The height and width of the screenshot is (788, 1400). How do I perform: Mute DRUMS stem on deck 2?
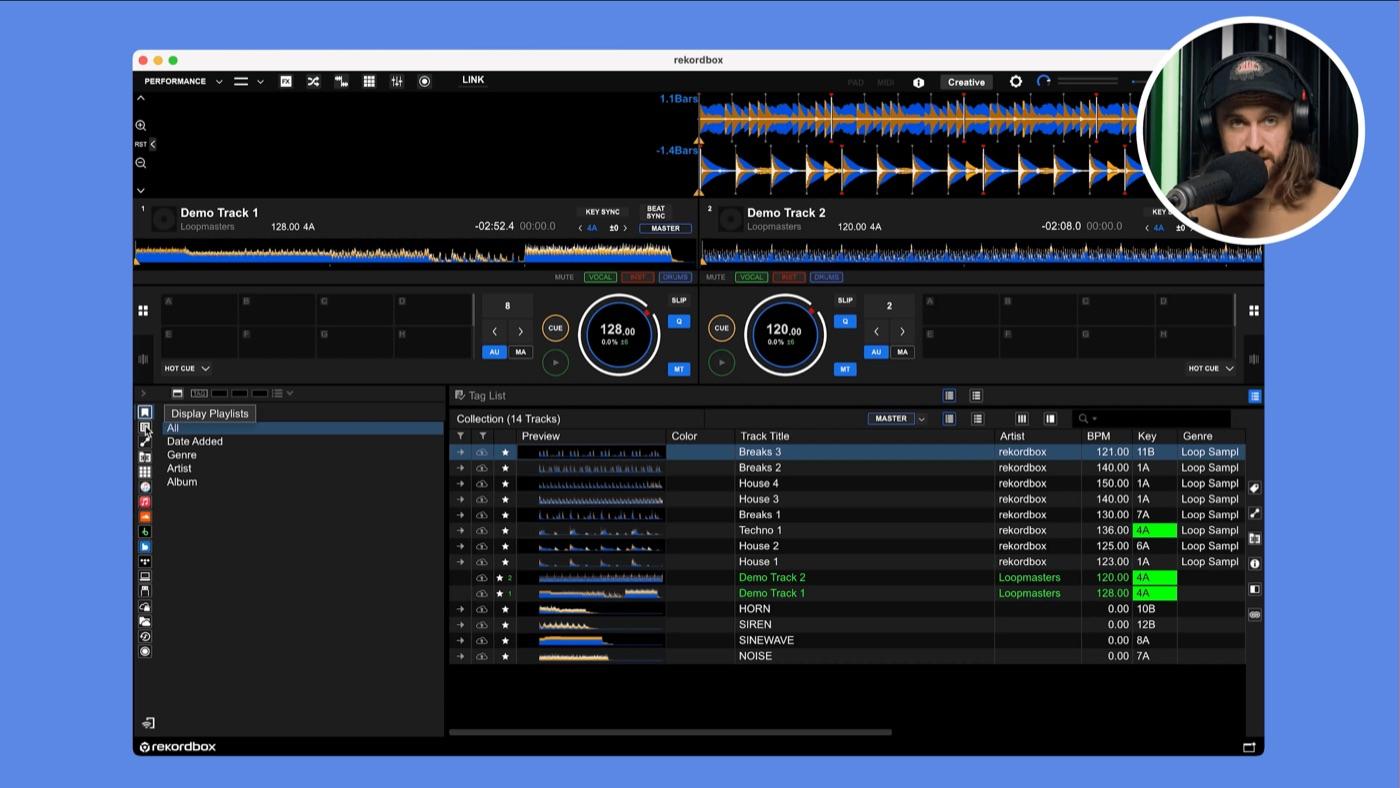coord(826,277)
